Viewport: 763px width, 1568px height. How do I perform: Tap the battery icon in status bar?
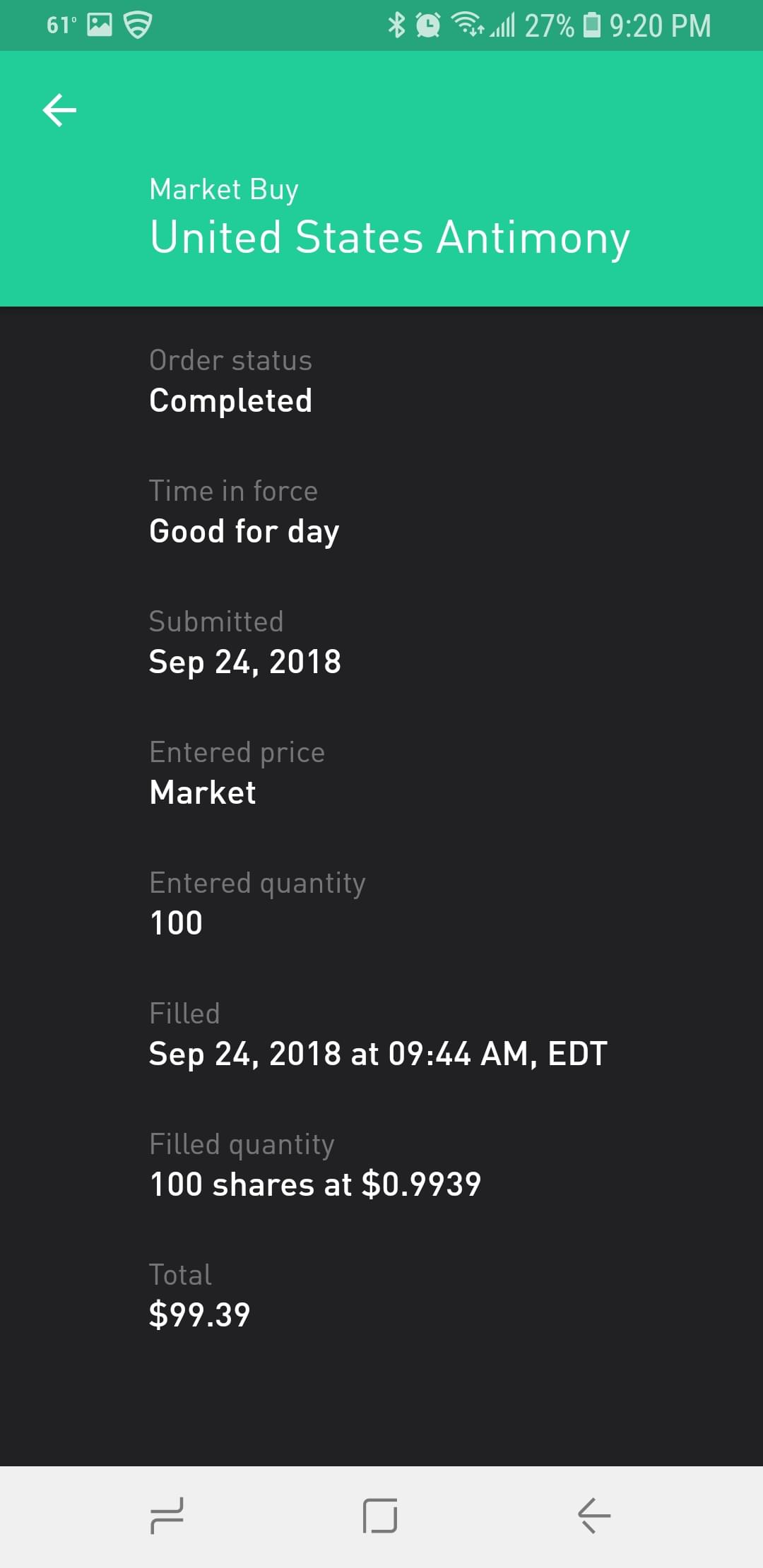pyautogui.click(x=591, y=25)
